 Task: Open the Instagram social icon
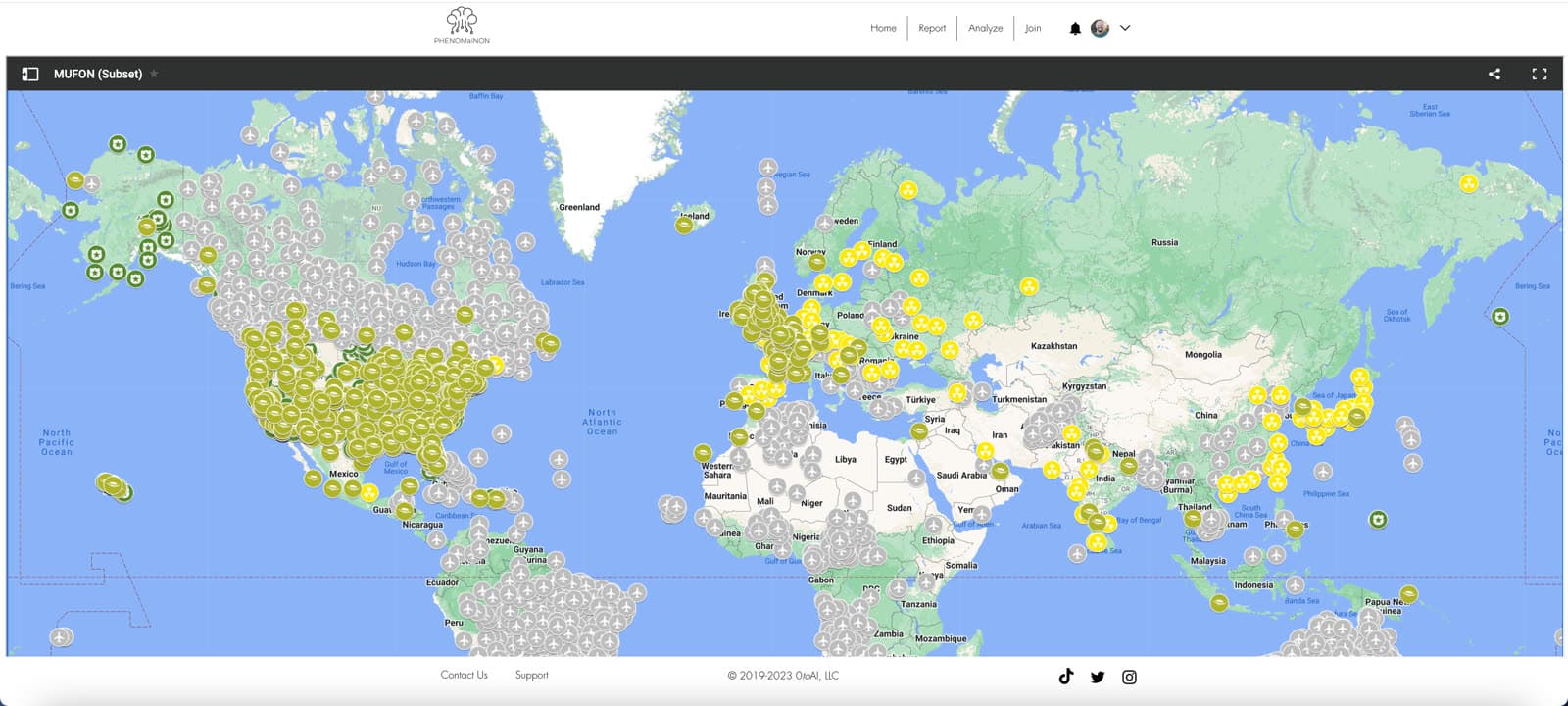pos(1129,677)
